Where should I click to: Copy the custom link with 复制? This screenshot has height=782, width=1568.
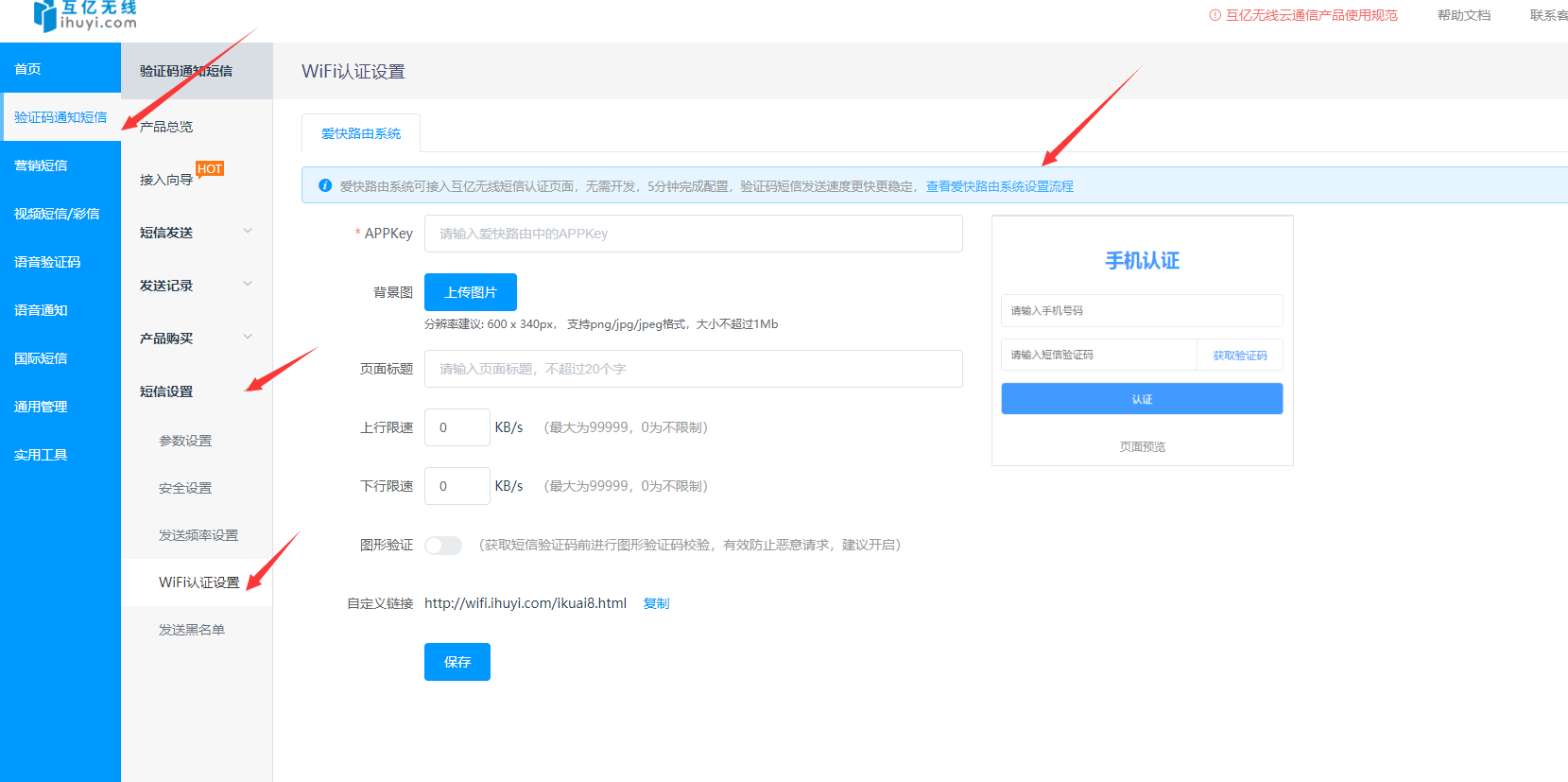tap(656, 603)
